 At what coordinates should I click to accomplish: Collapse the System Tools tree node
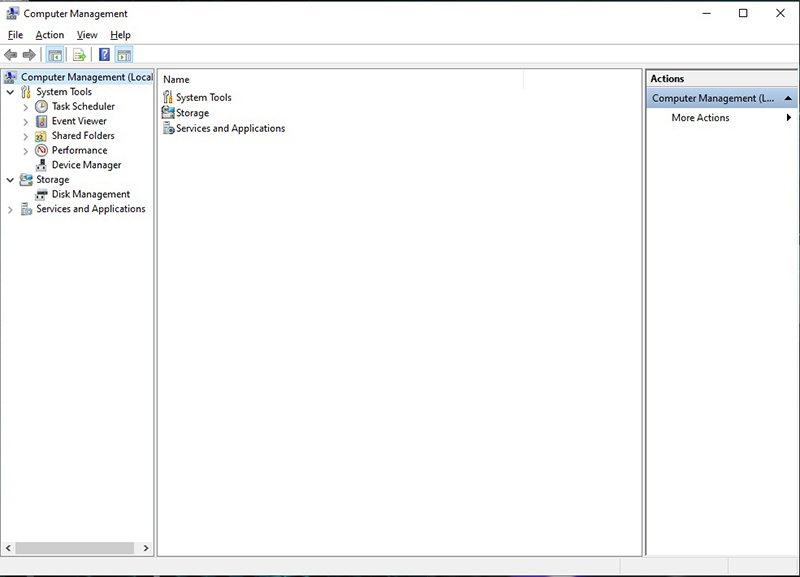tap(11, 92)
